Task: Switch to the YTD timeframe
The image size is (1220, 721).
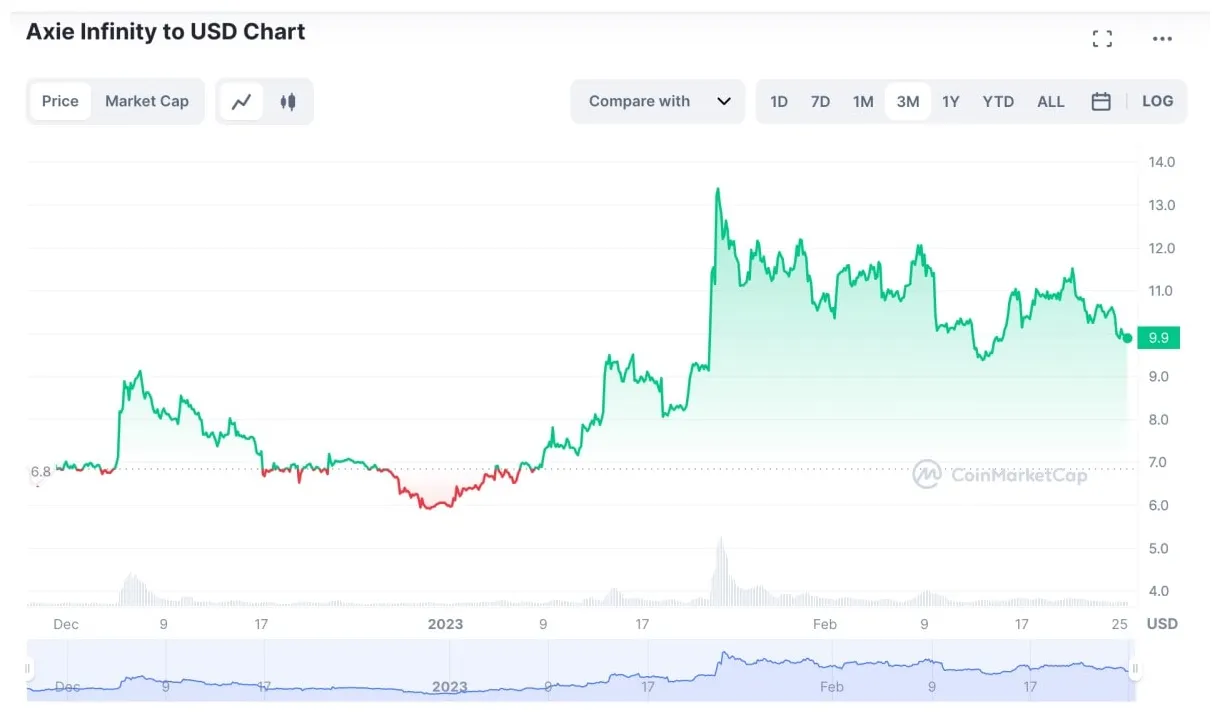Action: click(x=997, y=101)
